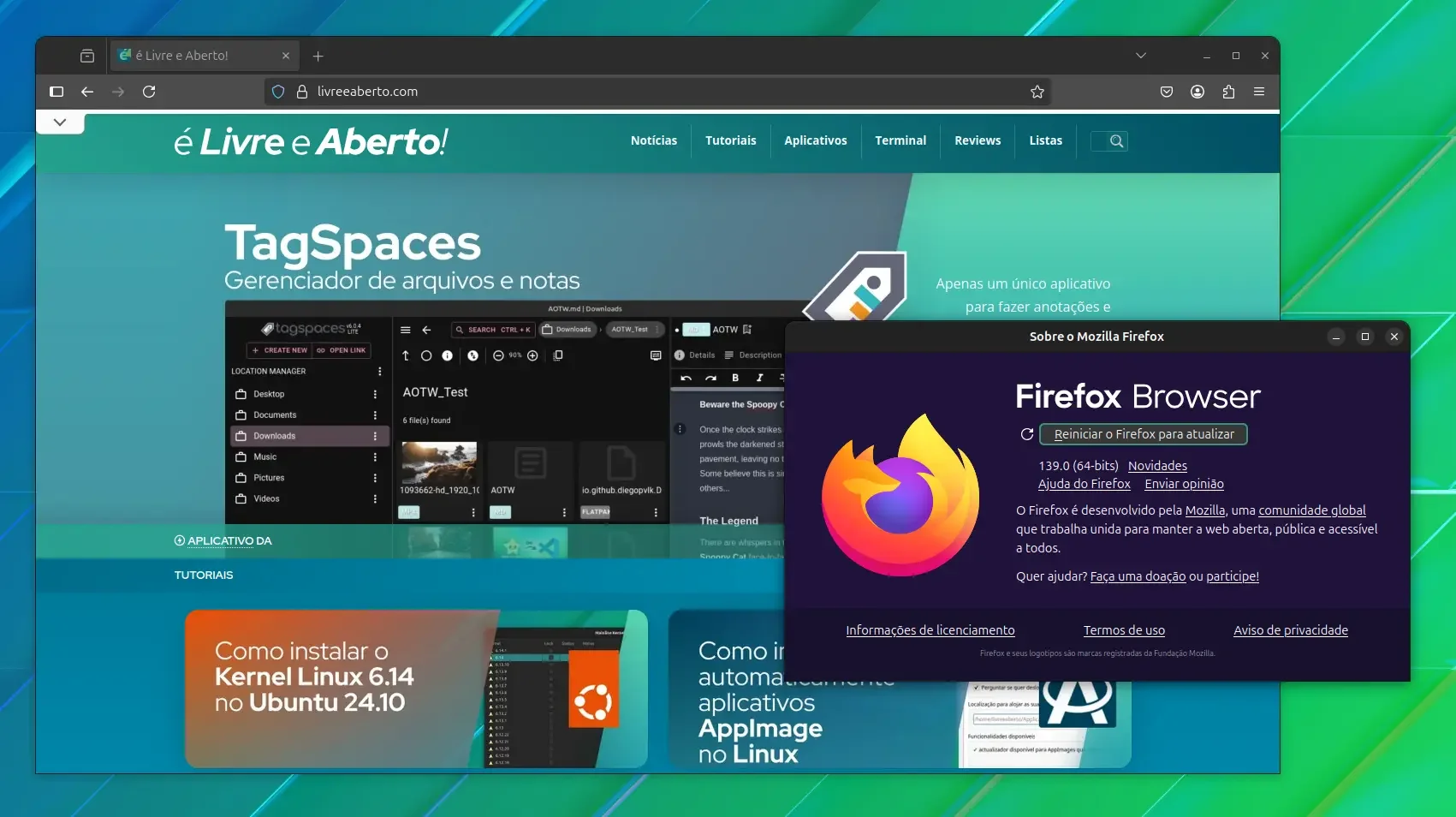1456x817 pixels.
Task: Open tracking protection shield icon
Action: 278,92
